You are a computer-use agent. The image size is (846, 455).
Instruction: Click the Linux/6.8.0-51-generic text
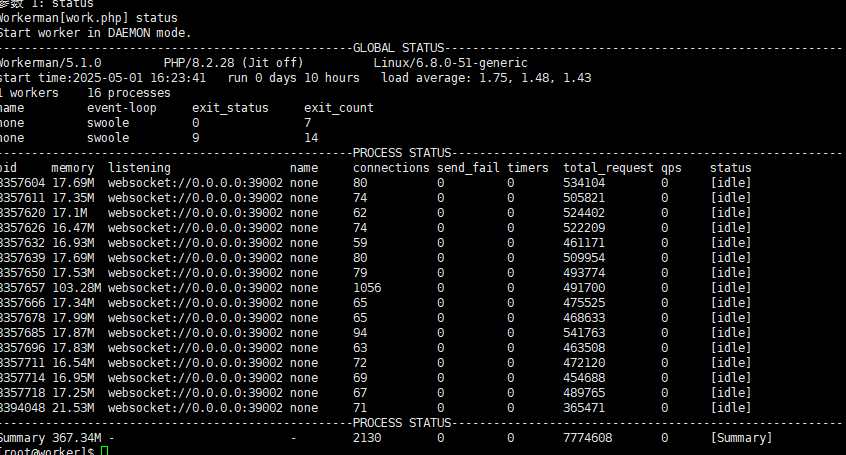[x=451, y=63]
